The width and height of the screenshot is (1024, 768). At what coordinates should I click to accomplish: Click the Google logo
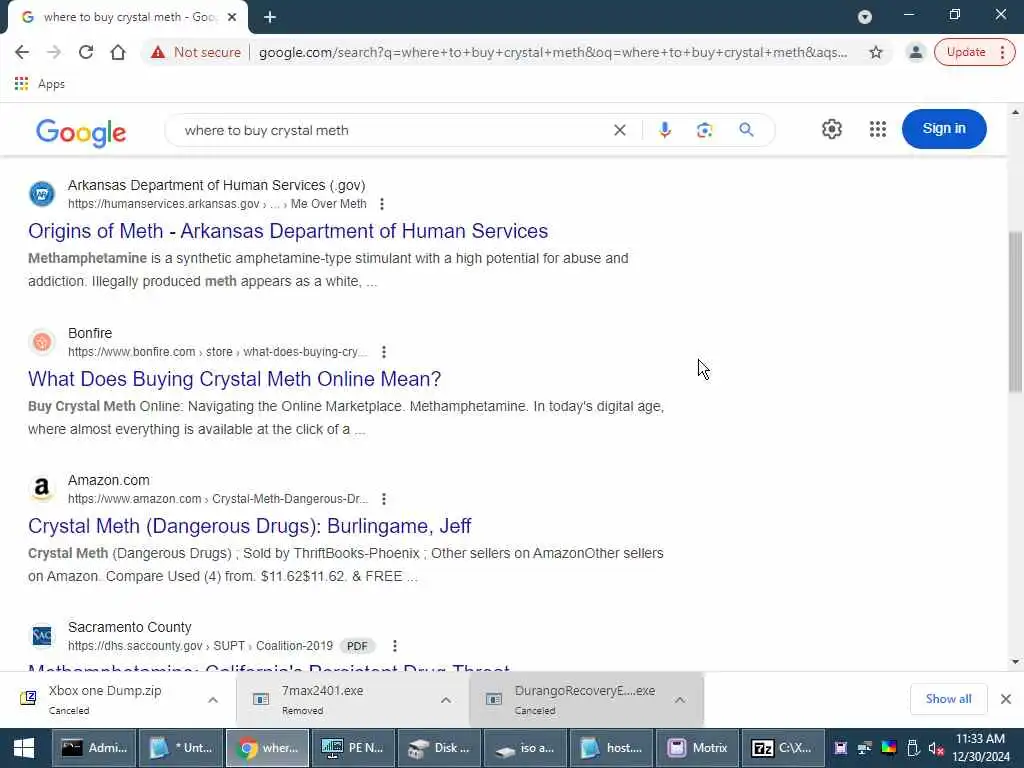[x=81, y=132]
